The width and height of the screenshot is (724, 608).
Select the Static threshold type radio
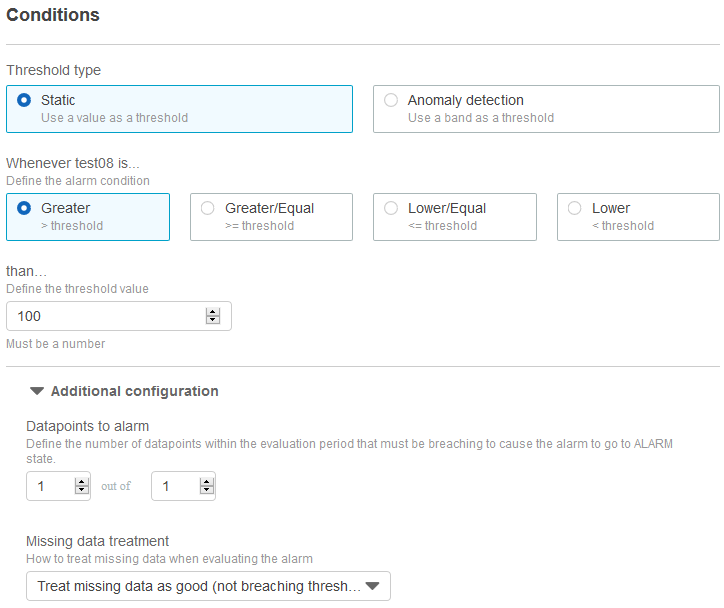click(x=24, y=100)
